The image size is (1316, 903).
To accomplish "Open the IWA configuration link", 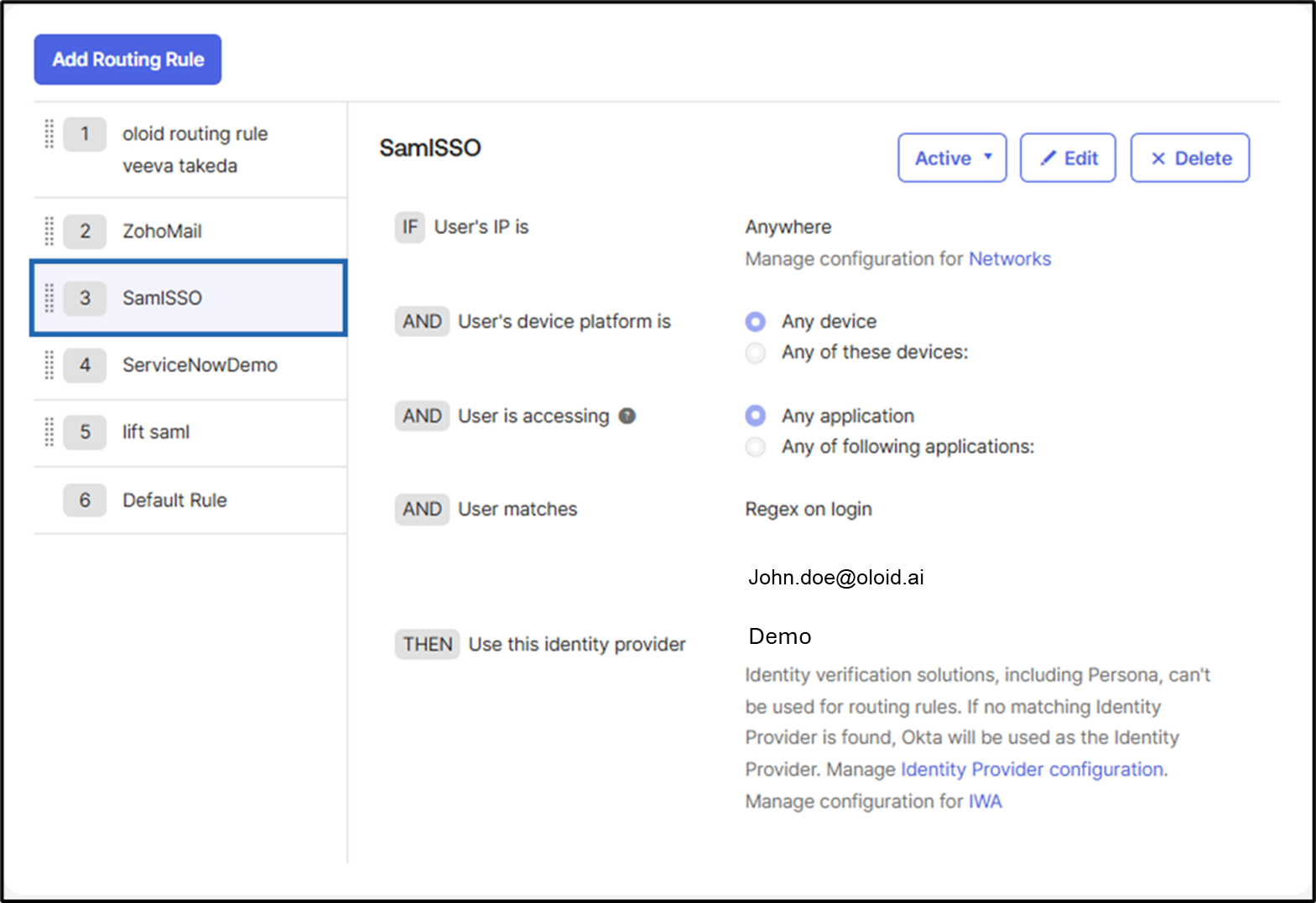I will pos(985,802).
